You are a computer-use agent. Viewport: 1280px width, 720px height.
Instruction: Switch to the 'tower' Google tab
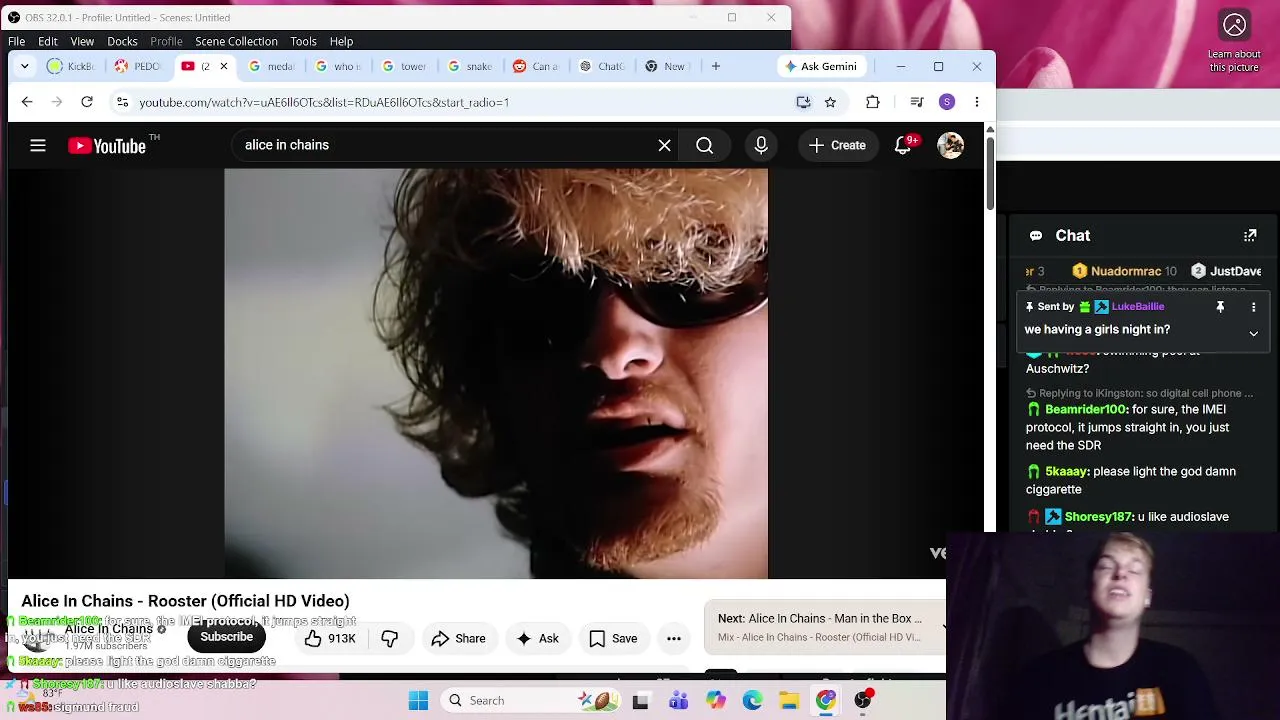pyautogui.click(x=403, y=66)
